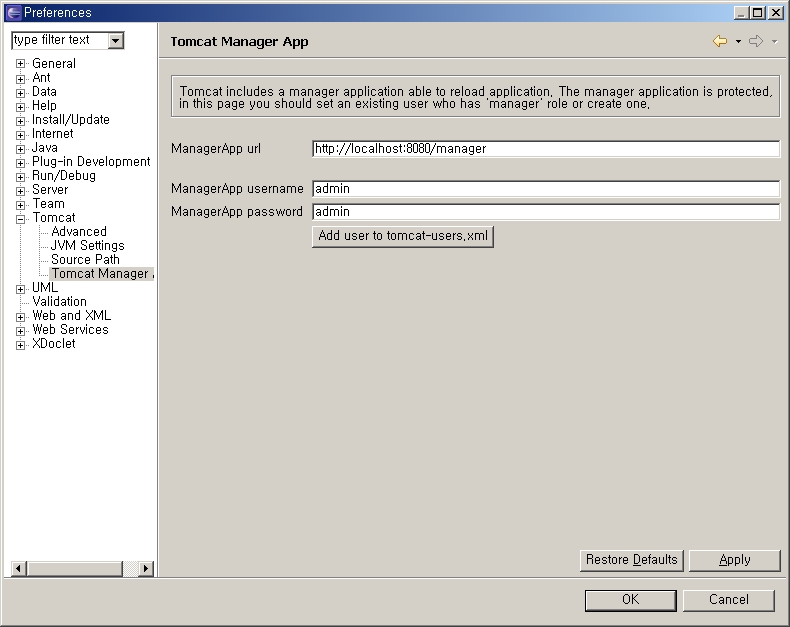Click into the type filter text field
This screenshot has width=790, height=627.
[x=60, y=40]
